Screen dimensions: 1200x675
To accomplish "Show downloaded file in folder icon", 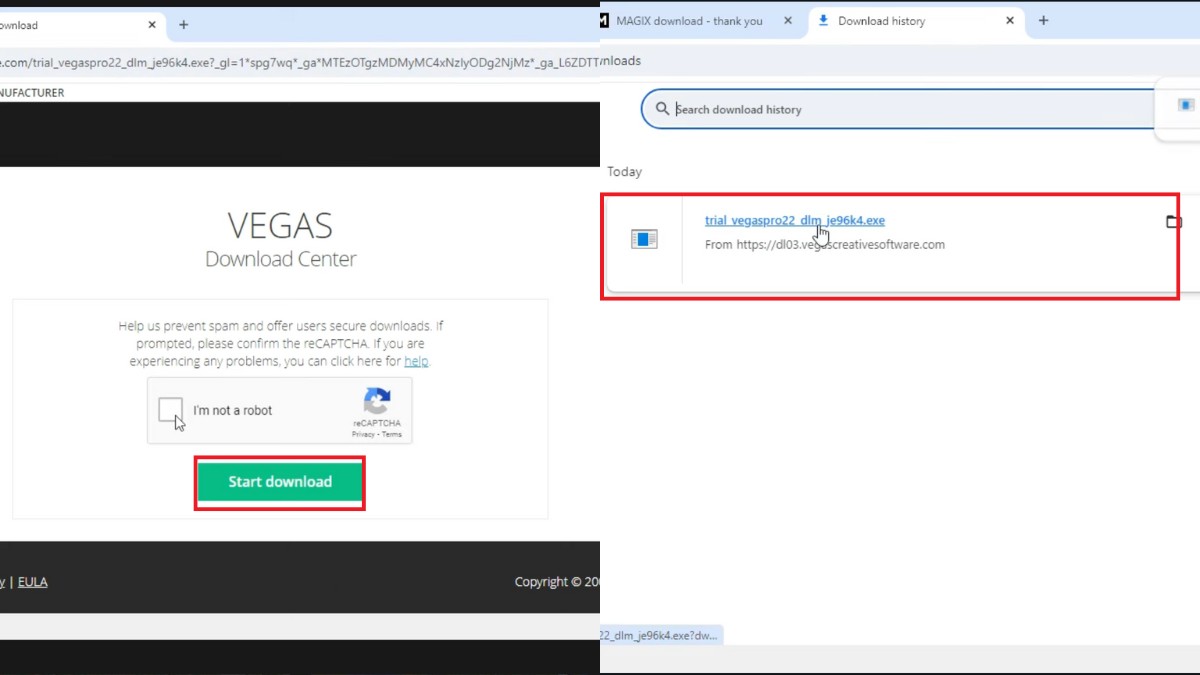I will click(1173, 221).
